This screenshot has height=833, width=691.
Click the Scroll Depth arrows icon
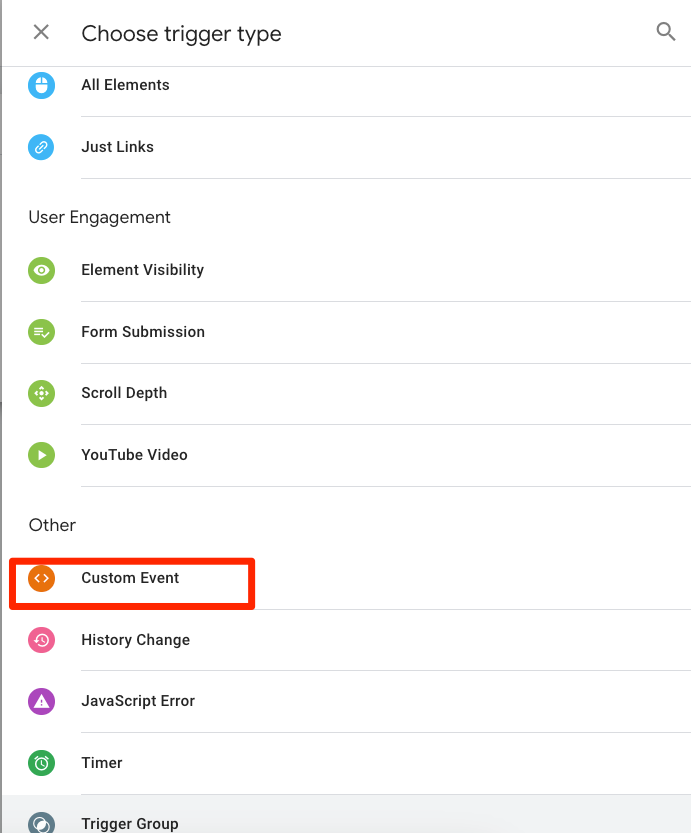(41, 393)
